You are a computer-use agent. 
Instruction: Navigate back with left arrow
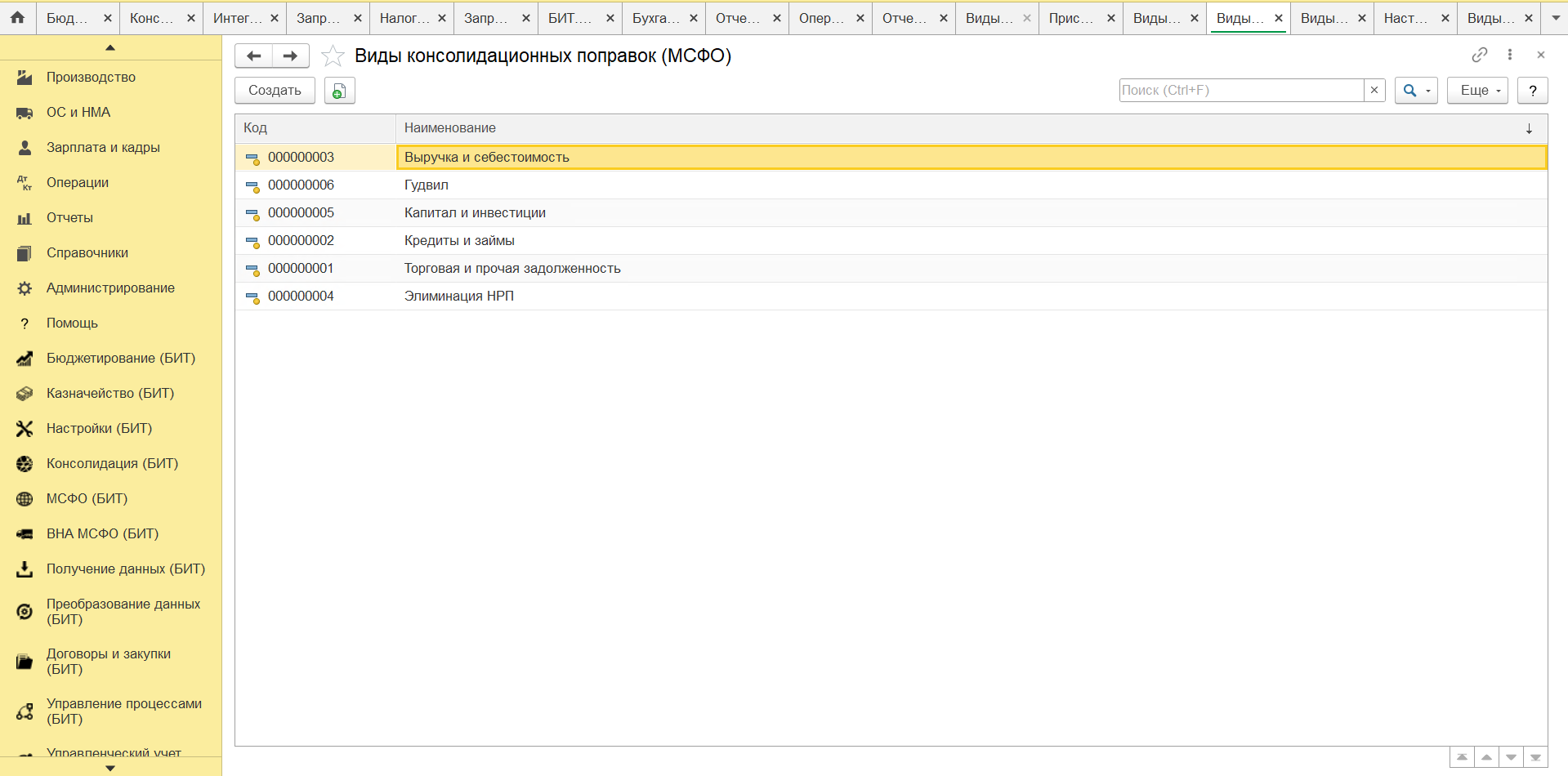pyautogui.click(x=254, y=56)
